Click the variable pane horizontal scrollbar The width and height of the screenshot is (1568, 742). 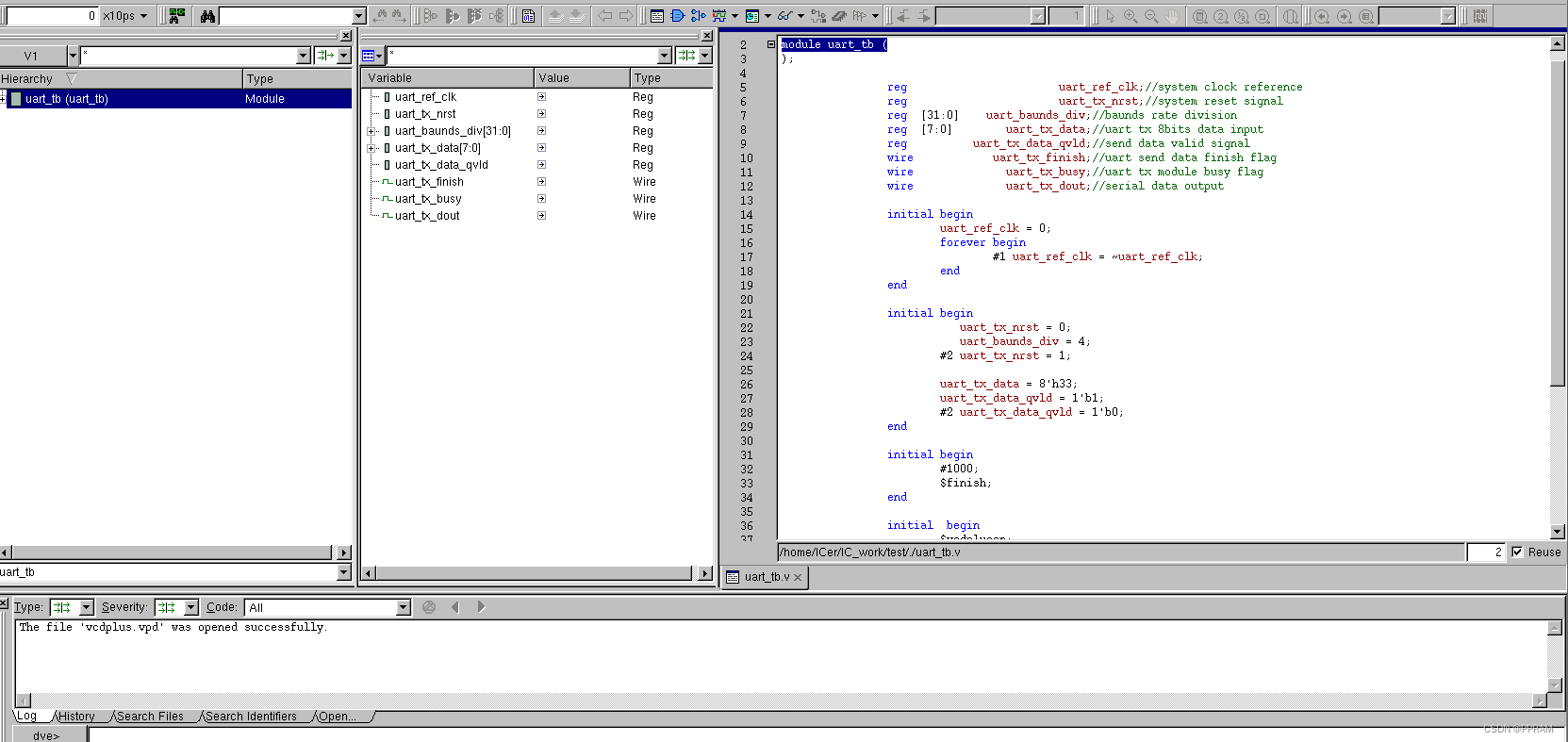tap(537, 573)
